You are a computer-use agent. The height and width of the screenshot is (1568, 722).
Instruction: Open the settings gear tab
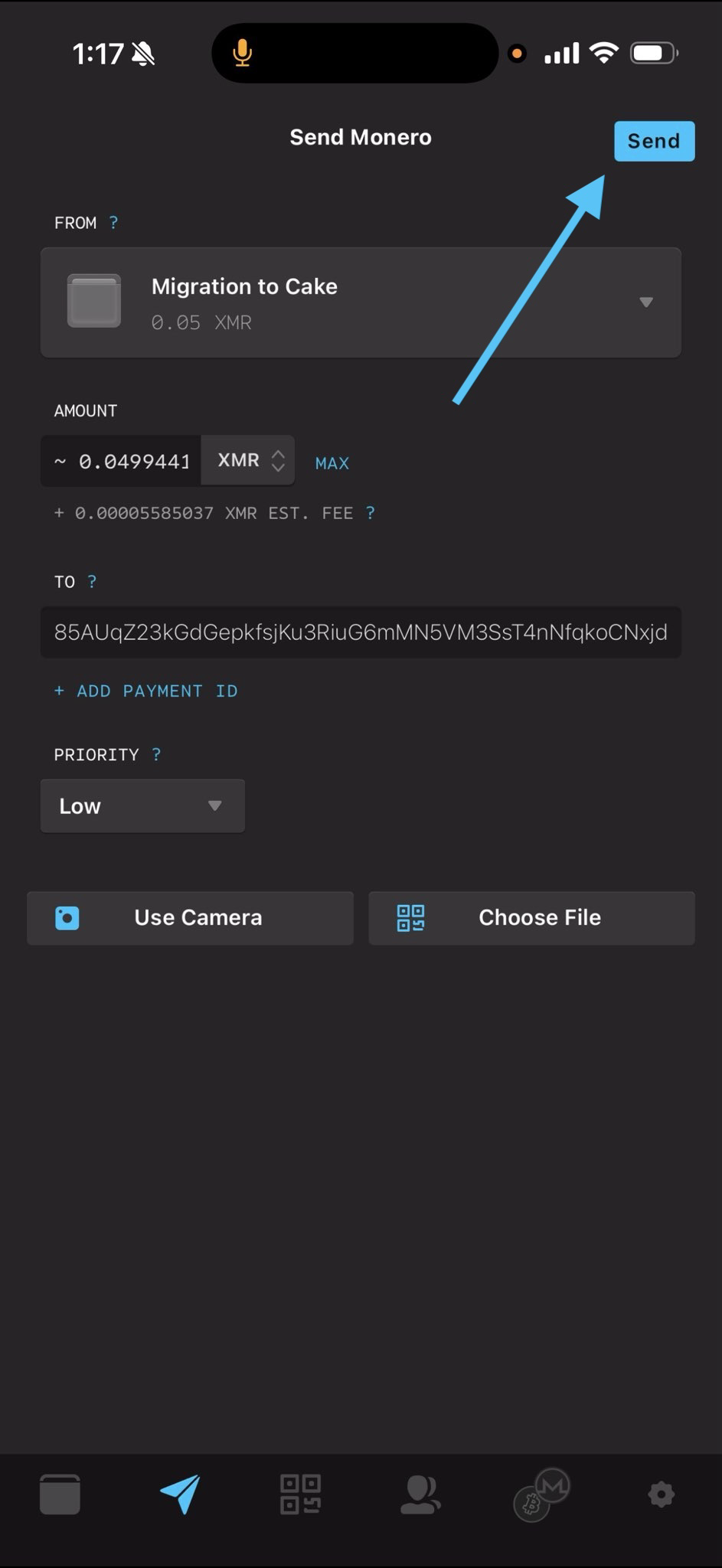tap(661, 1494)
